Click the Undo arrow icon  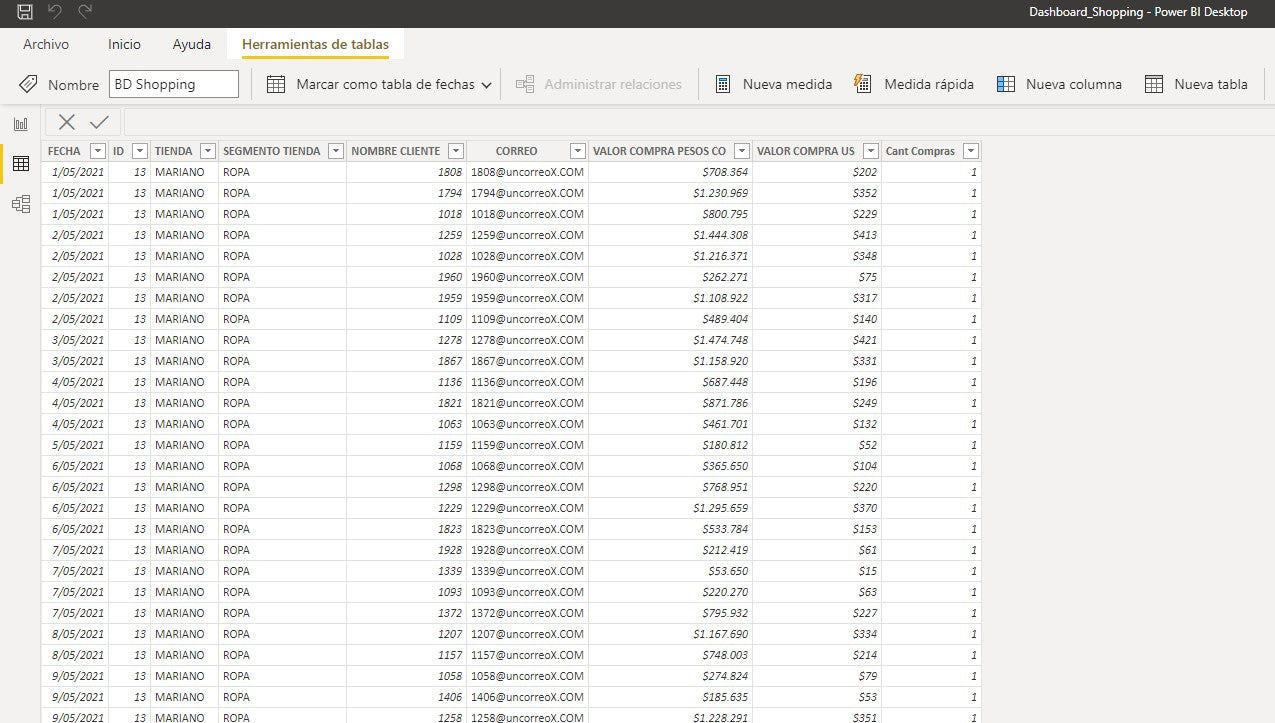[x=55, y=12]
